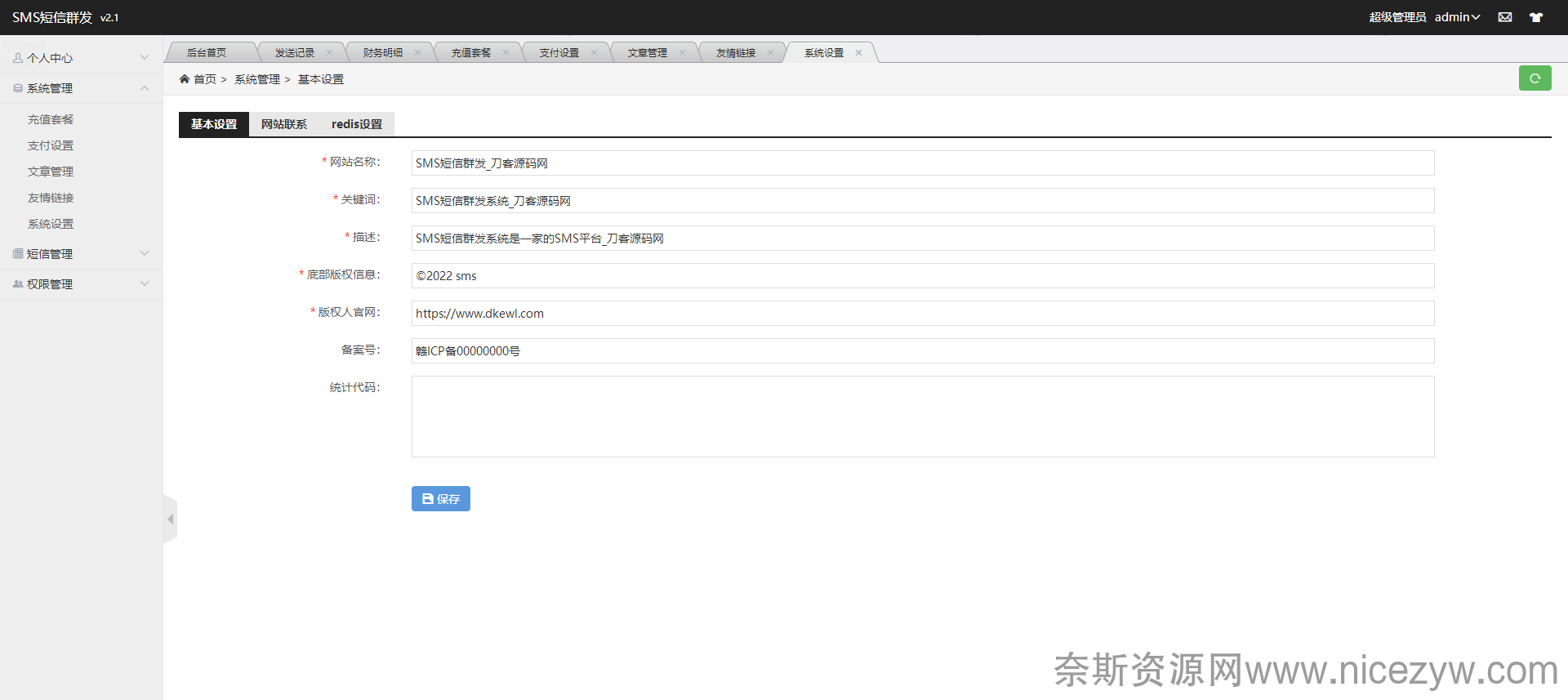1568x700 pixels.
Task: Switch to the 发送记录 tab
Action: 295,52
